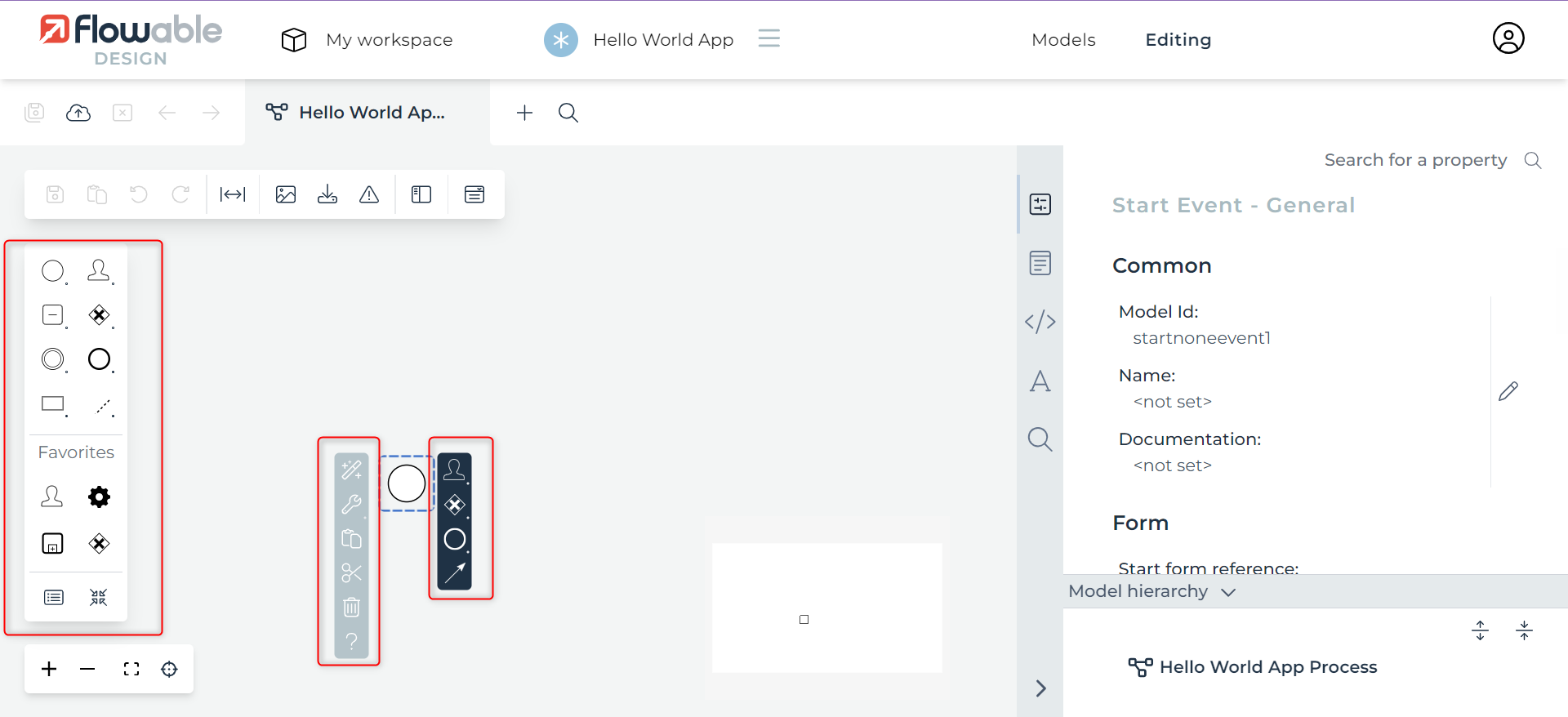
Task: Click the trash delete icon beside start event
Action: [351, 608]
